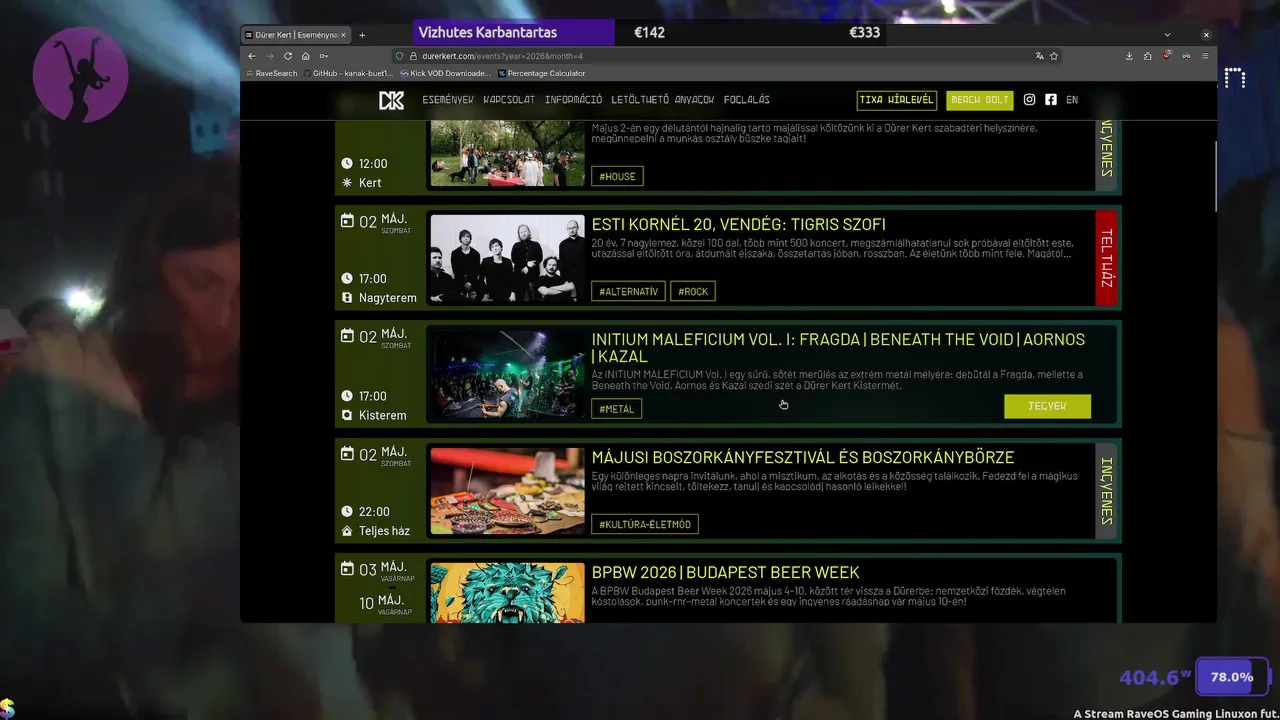Viewport: 1280px width, 720px height.
Task: Open the browser home page icon
Action: 306,56
